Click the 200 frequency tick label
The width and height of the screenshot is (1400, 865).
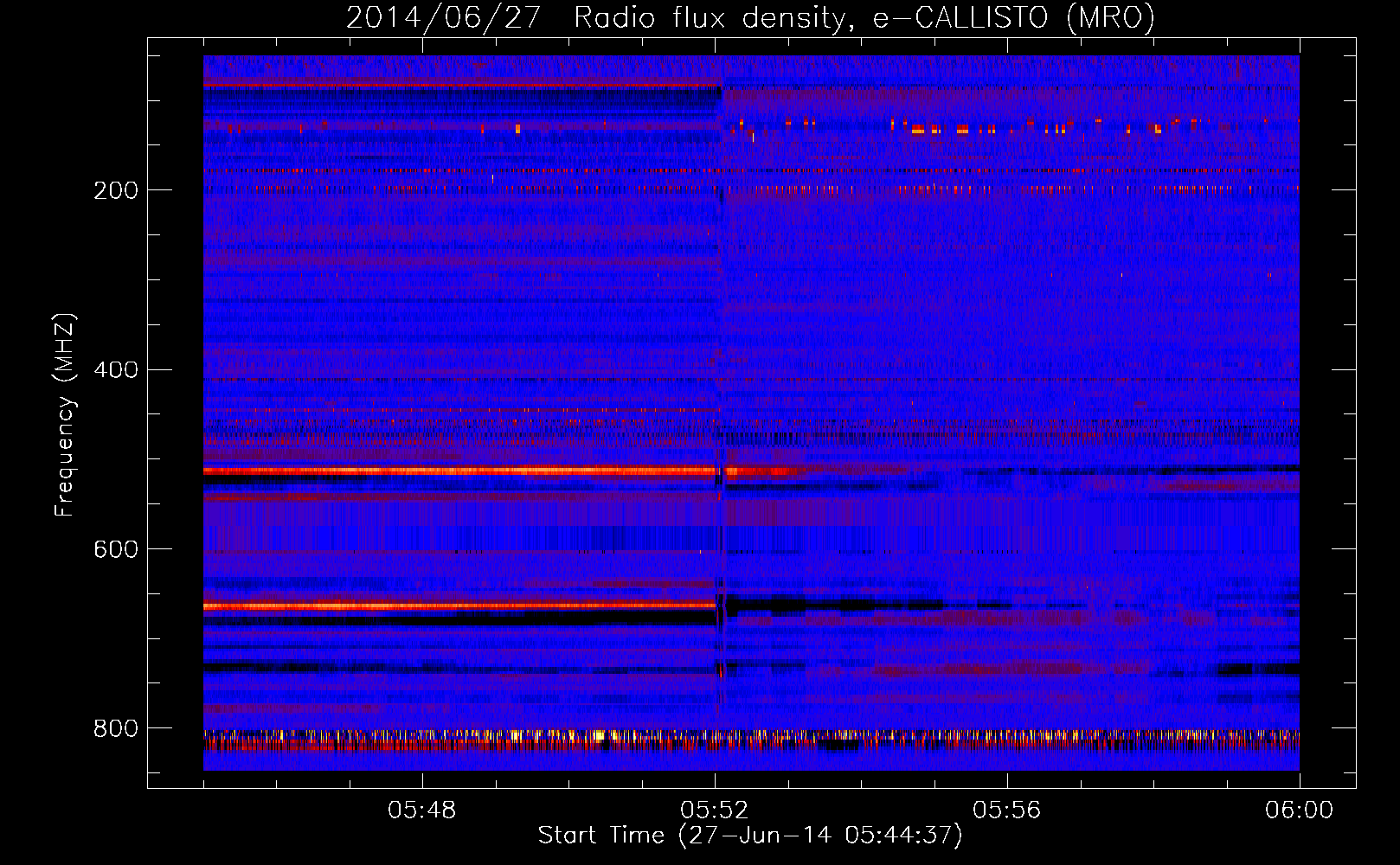point(116,191)
